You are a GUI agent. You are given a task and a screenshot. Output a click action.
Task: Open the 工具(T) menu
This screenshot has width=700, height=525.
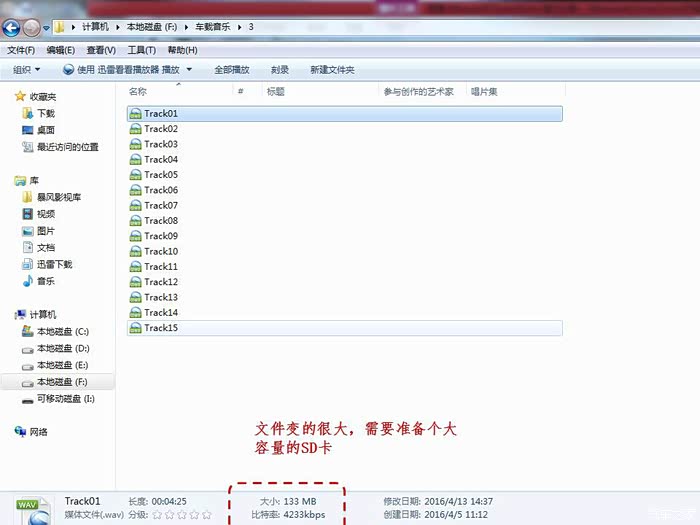(142, 50)
